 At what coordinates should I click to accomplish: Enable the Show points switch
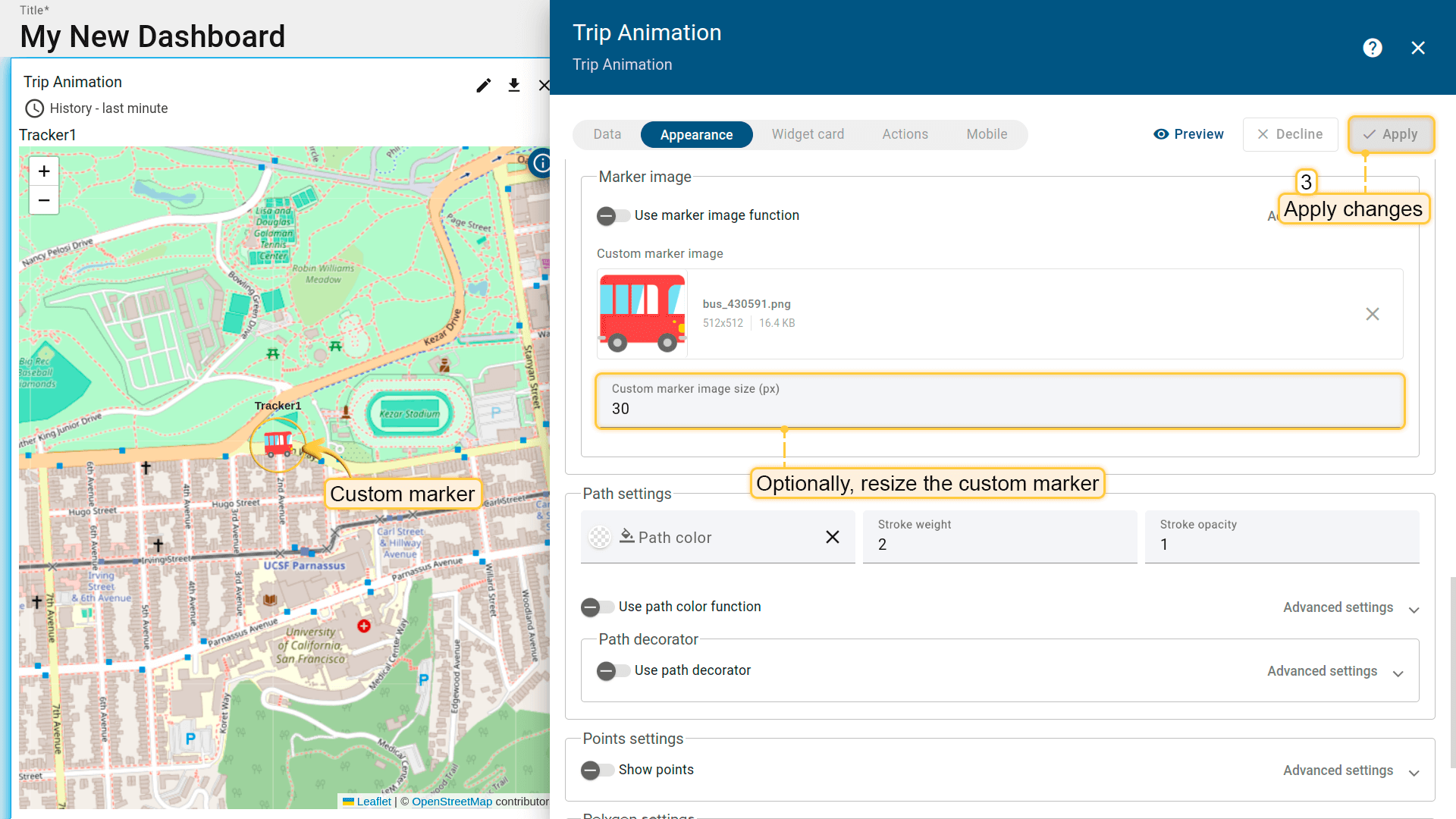pyautogui.click(x=597, y=770)
